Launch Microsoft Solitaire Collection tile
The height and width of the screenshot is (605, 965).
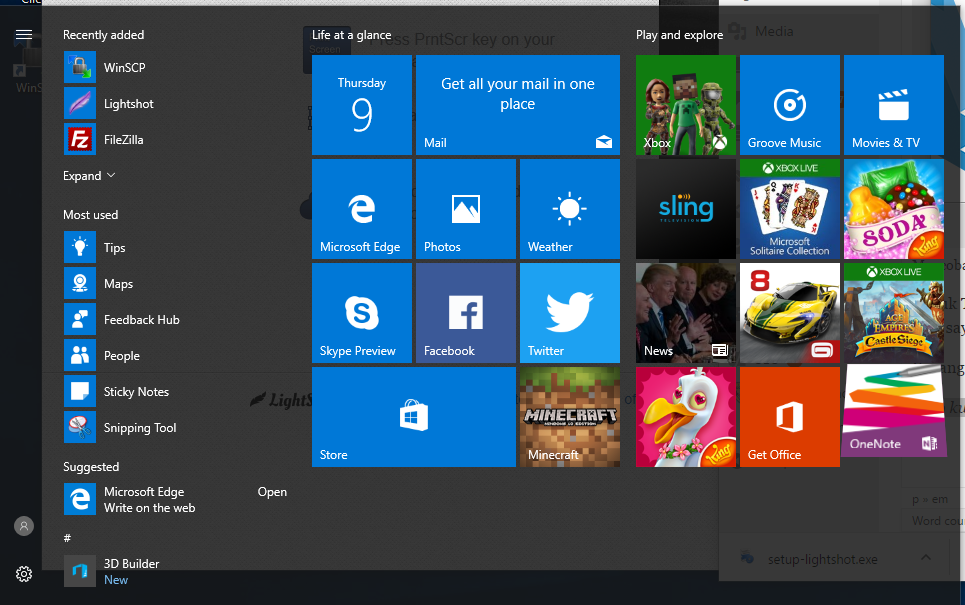[x=790, y=209]
